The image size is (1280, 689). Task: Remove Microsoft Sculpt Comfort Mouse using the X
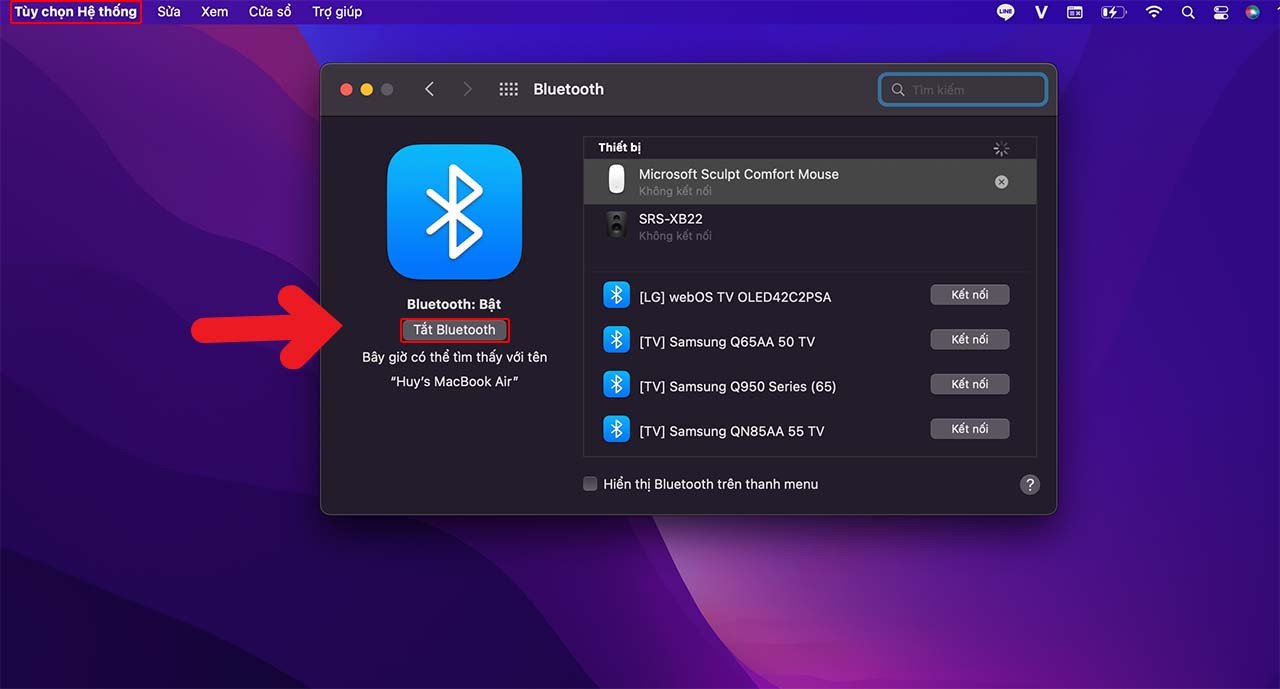(x=1001, y=181)
